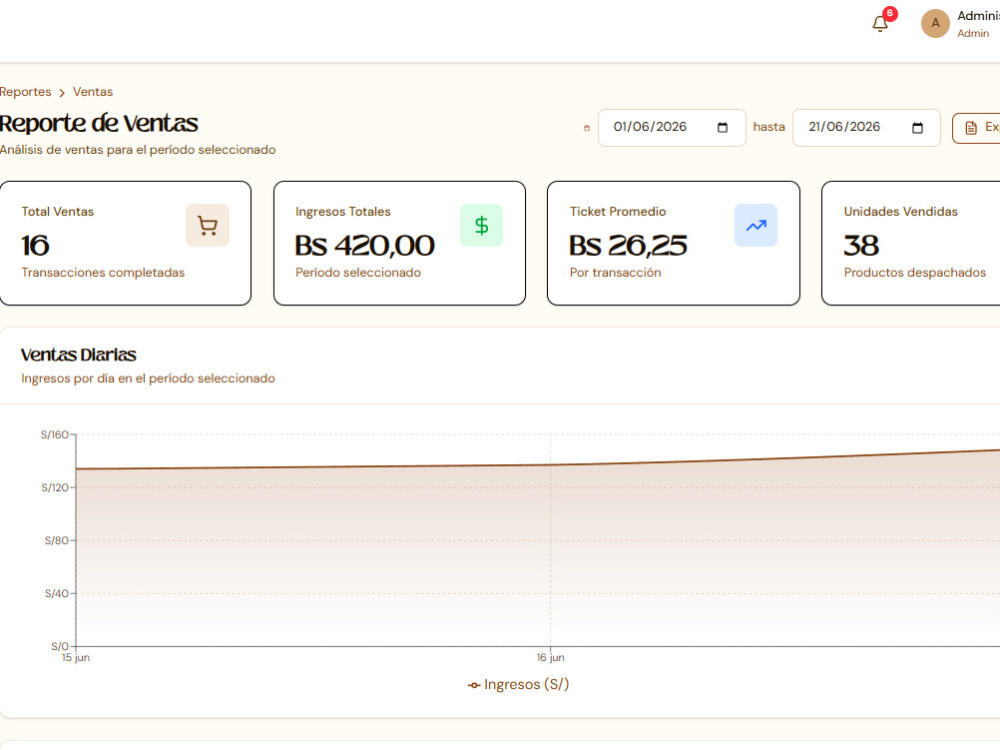Click the Bs 420,00 income value
The image size is (1000, 750).
pos(365,246)
